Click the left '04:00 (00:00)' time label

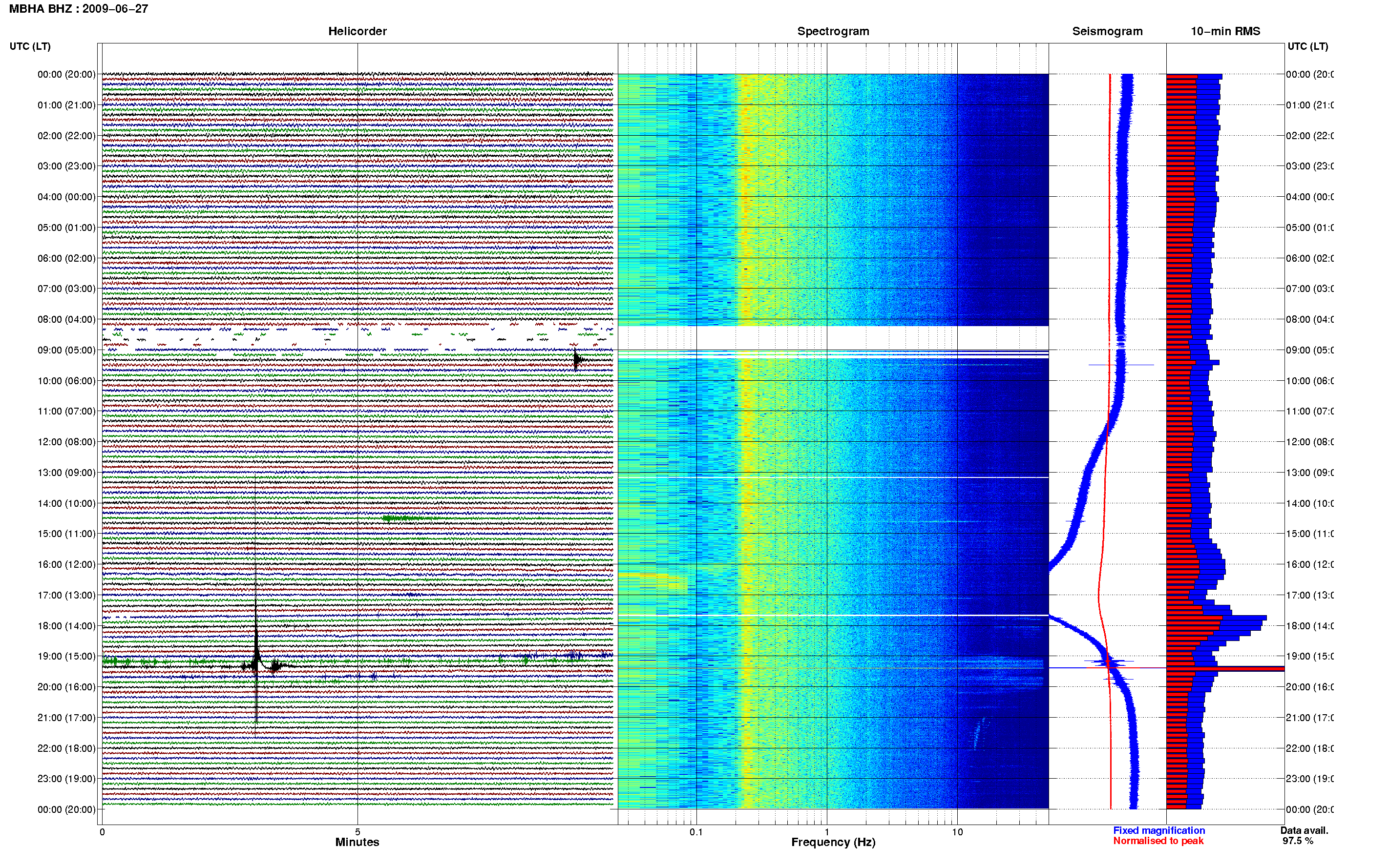(66, 197)
